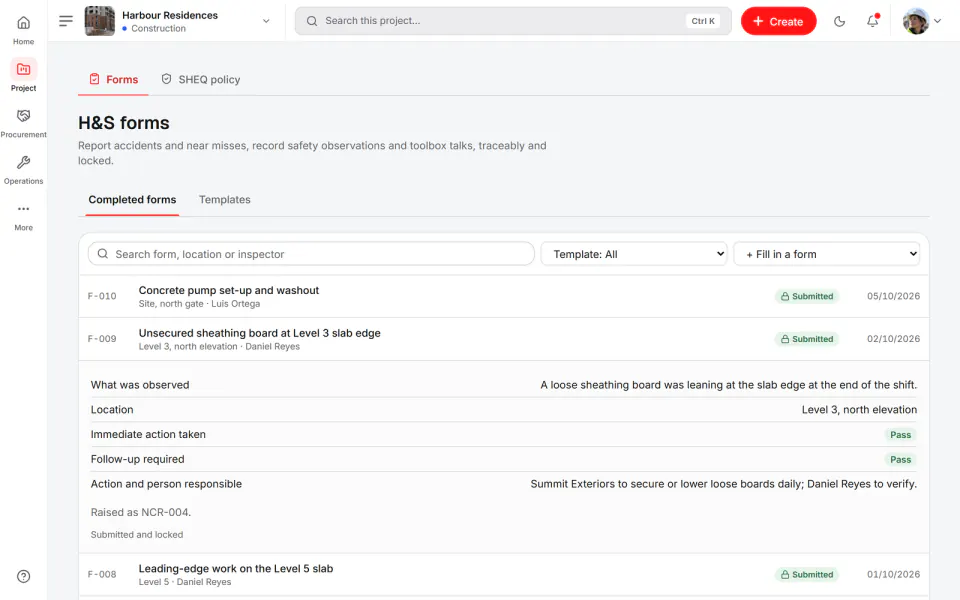Select the Completed forms tab

coord(132,200)
